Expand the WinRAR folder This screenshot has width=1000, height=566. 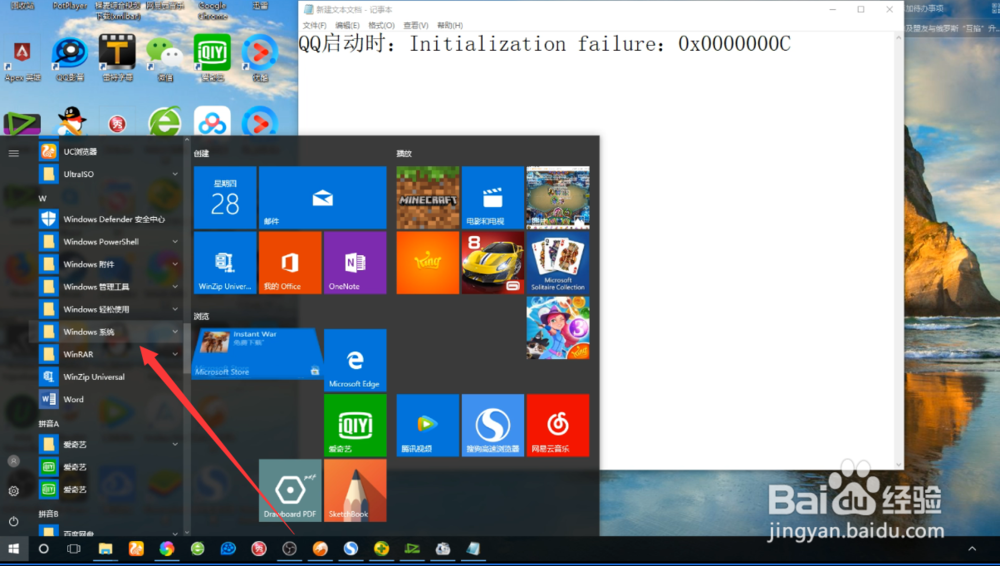click(x=108, y=354)
